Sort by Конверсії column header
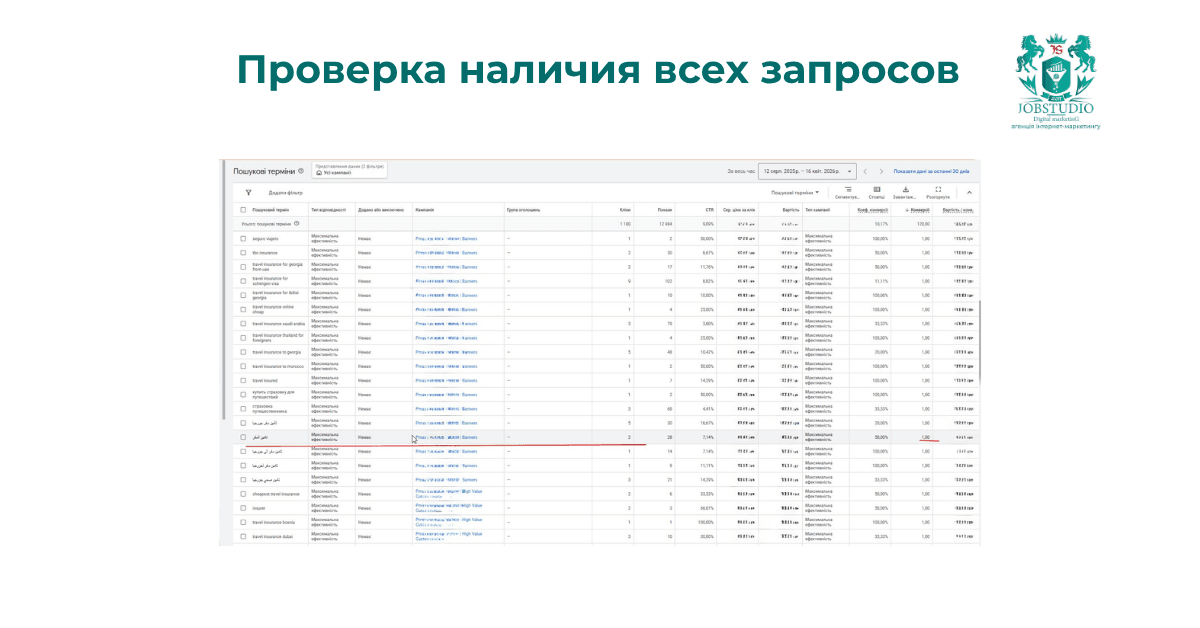This screenshot has height=628, width=1200. click(918, 210)
